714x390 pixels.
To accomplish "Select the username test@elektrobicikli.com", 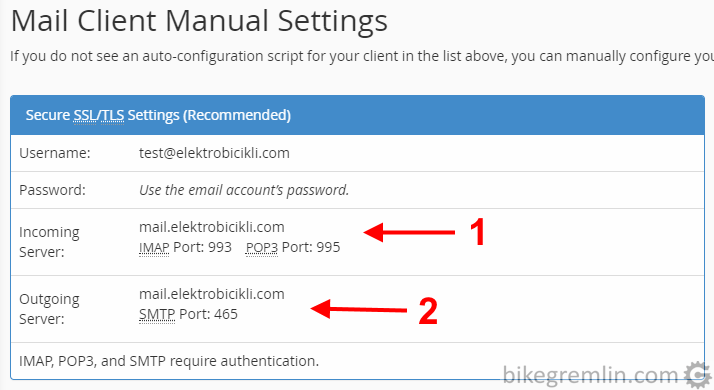I will 214,153.
